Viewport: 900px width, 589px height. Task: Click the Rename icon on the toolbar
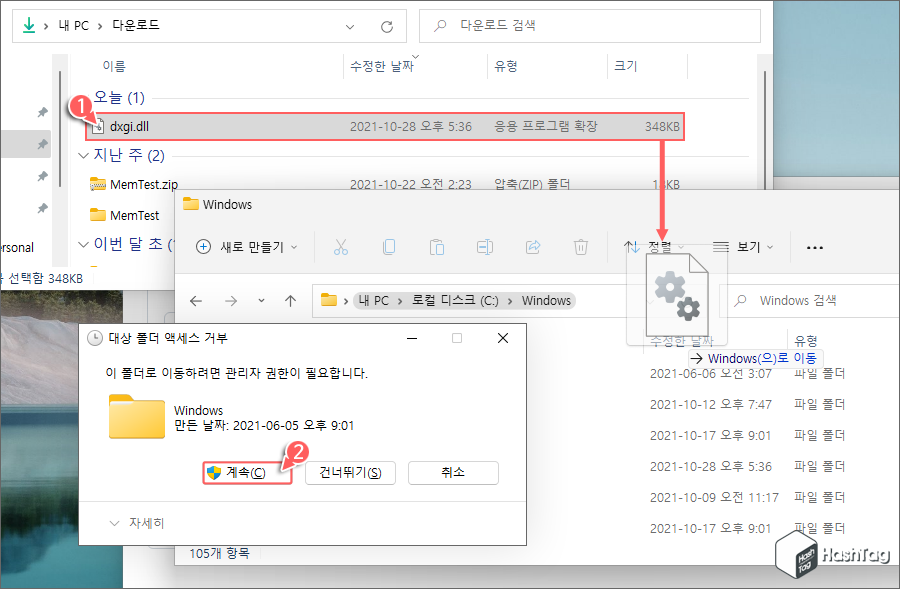(x=485, y=247)
